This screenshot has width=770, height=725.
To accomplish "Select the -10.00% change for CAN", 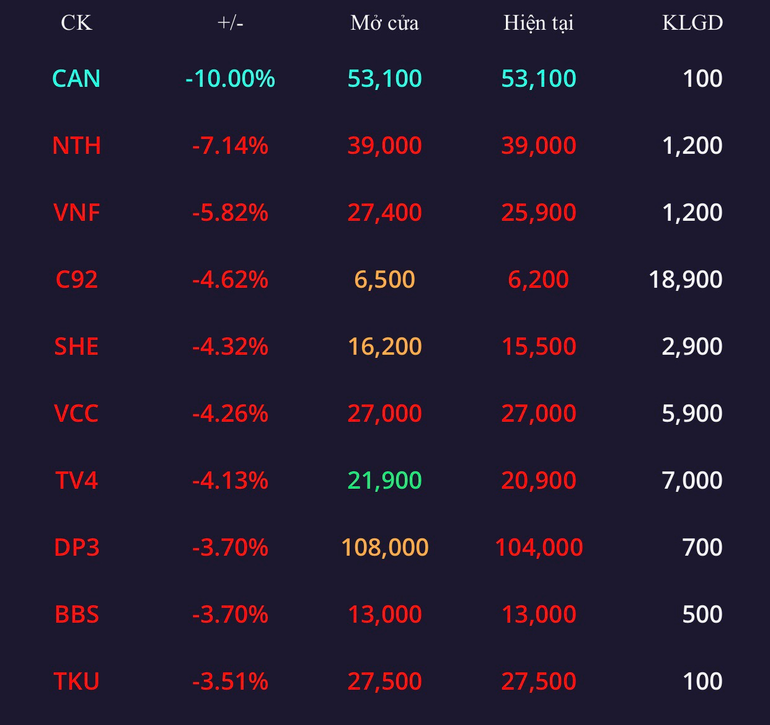I will (x=230, y=79).
